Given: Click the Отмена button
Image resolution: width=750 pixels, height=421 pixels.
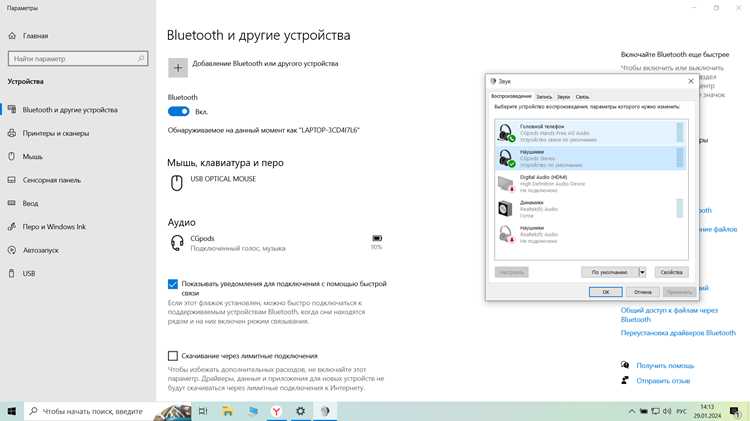Looking at the screenshot, I should (642, 292).
